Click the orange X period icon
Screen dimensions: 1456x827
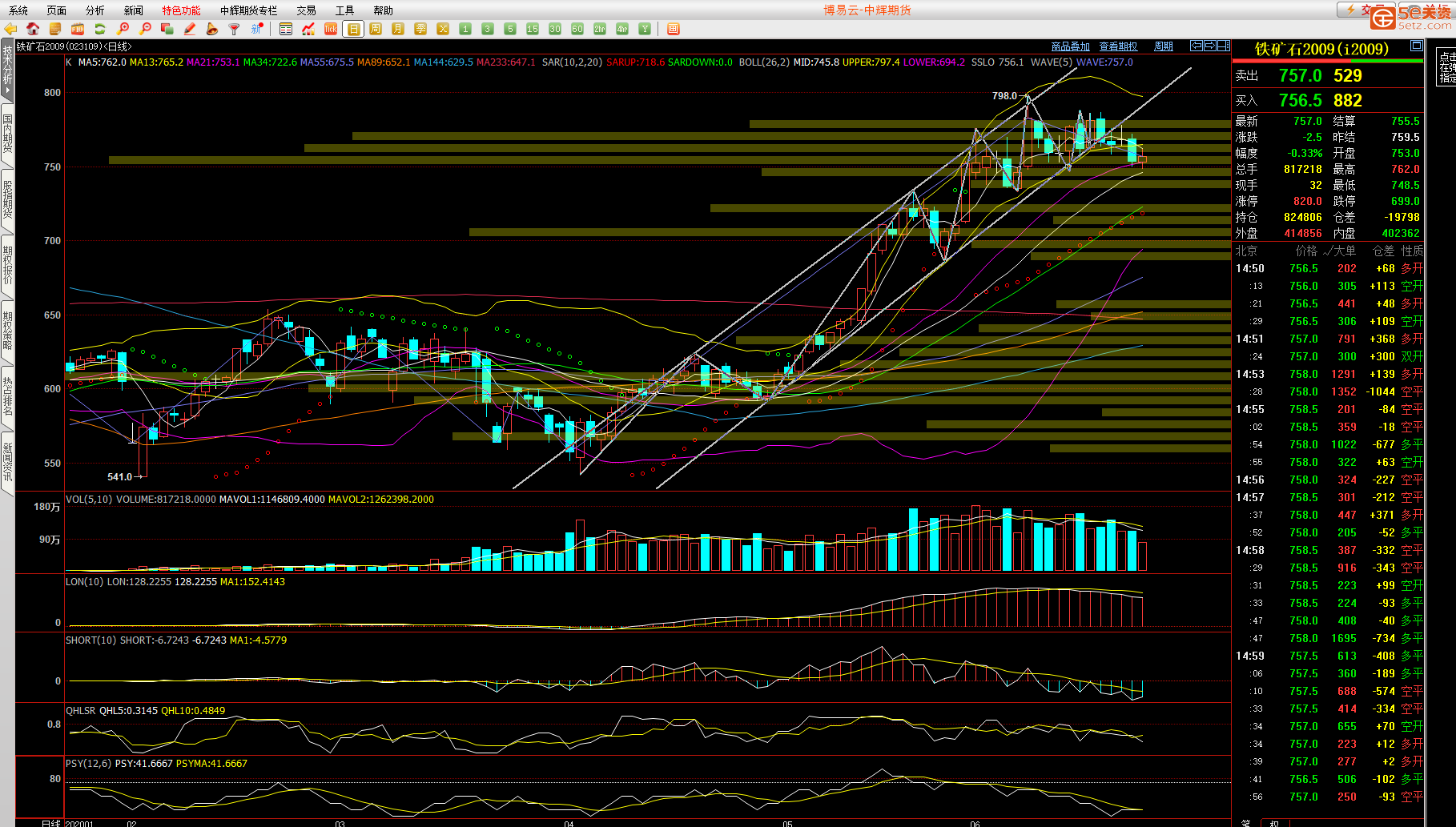[443, 29]
